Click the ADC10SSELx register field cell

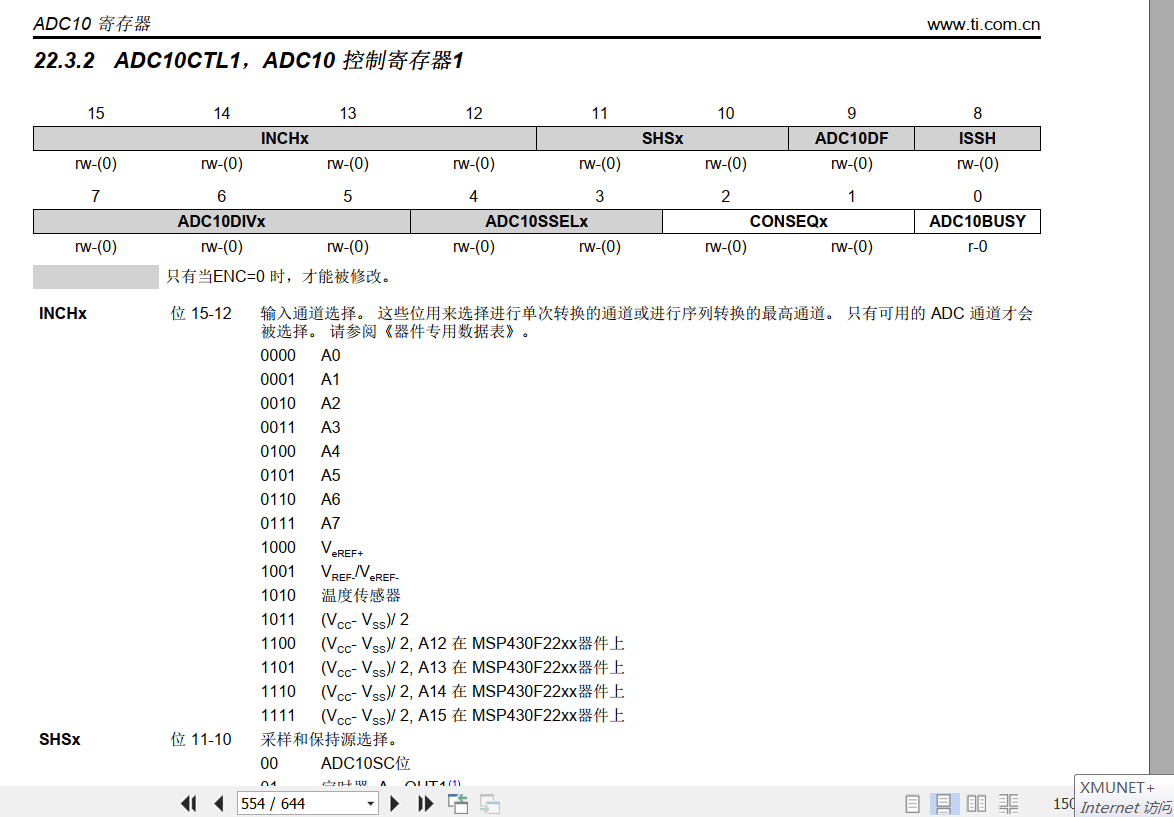536,222
